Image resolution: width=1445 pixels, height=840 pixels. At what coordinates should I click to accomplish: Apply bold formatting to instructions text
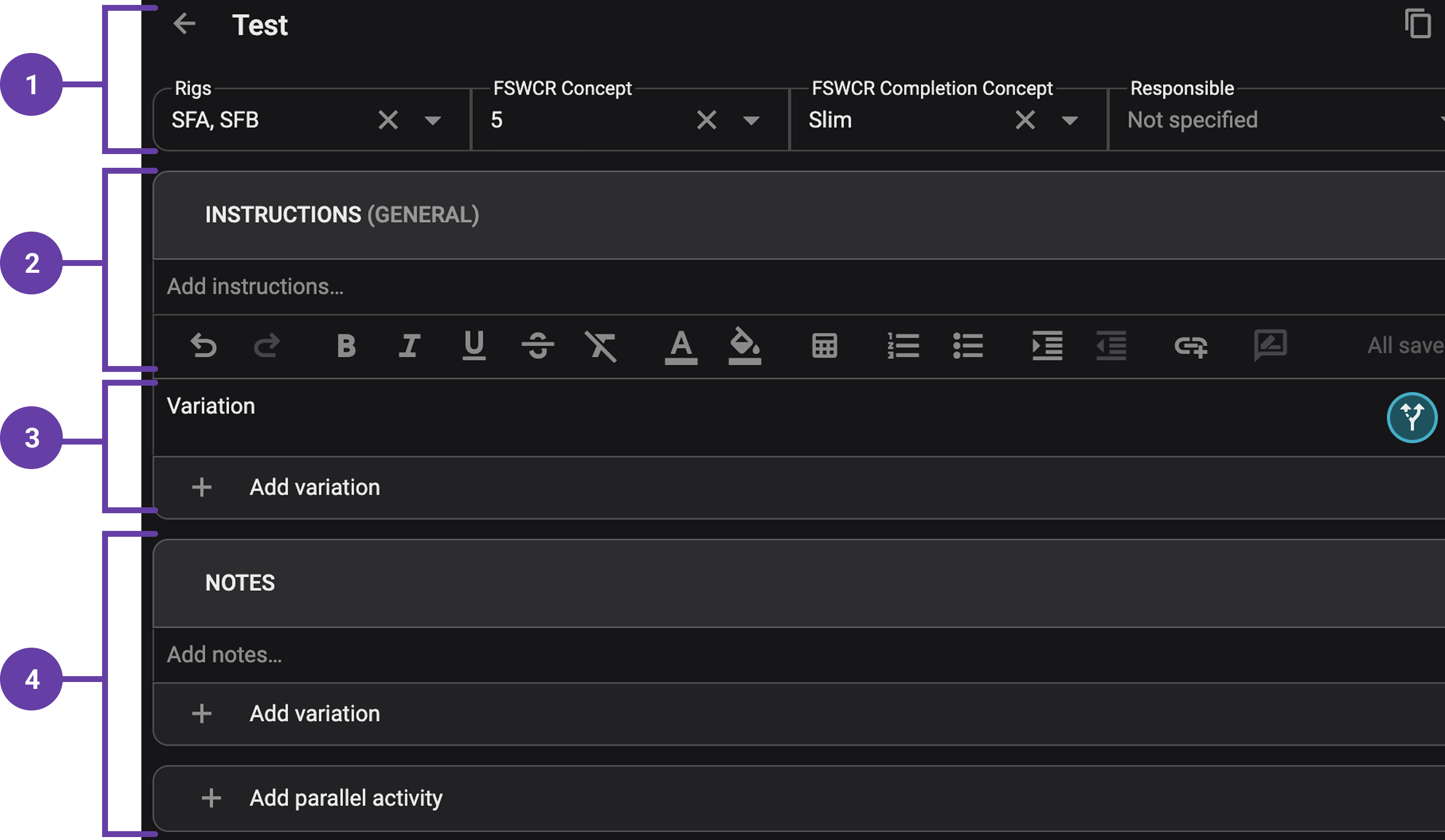(346, 346)
